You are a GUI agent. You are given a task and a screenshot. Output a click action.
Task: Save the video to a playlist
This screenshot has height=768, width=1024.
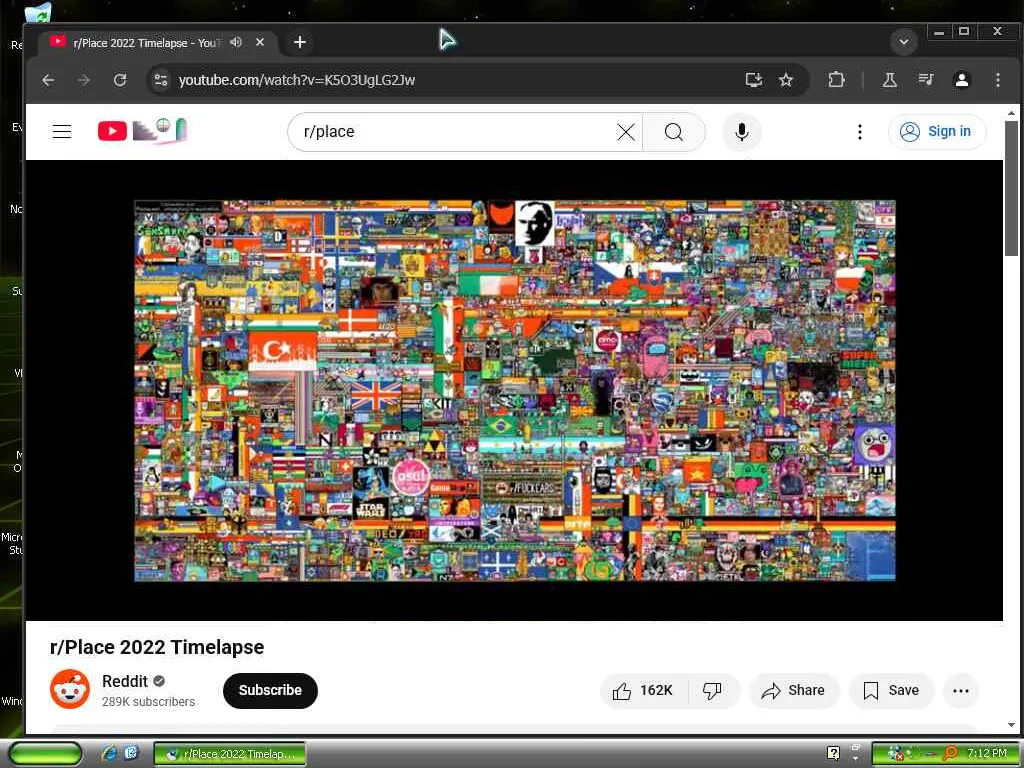[891, 690]
